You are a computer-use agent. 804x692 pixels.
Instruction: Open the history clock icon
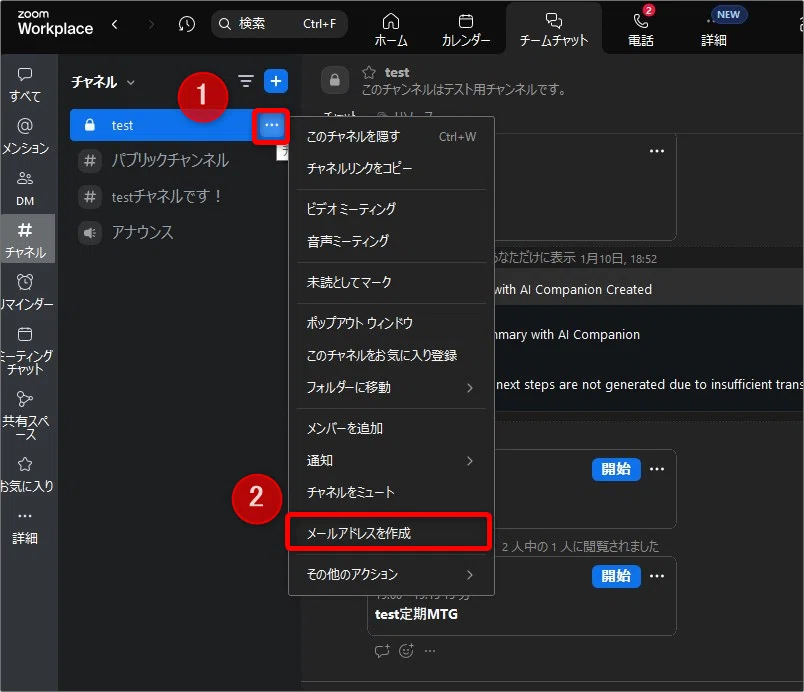[187, 24]
